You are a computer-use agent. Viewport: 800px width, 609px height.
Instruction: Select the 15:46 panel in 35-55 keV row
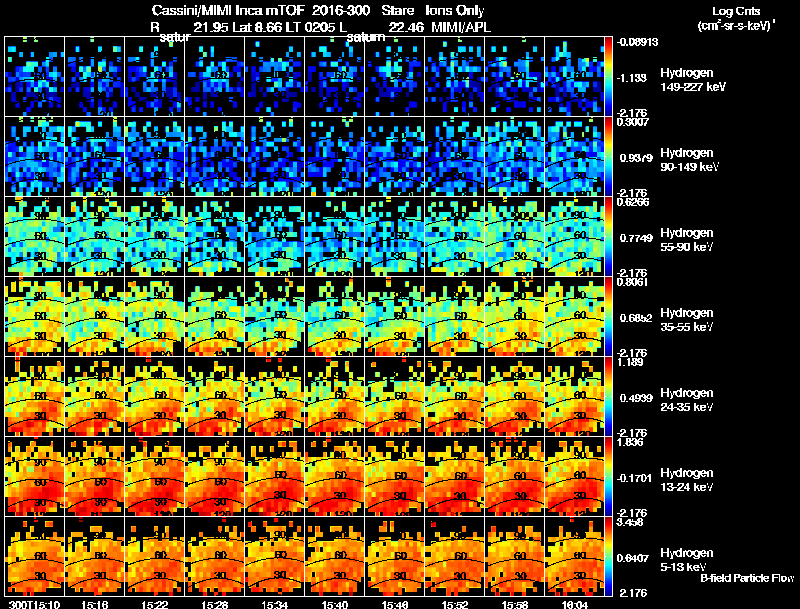click(394, 317)
